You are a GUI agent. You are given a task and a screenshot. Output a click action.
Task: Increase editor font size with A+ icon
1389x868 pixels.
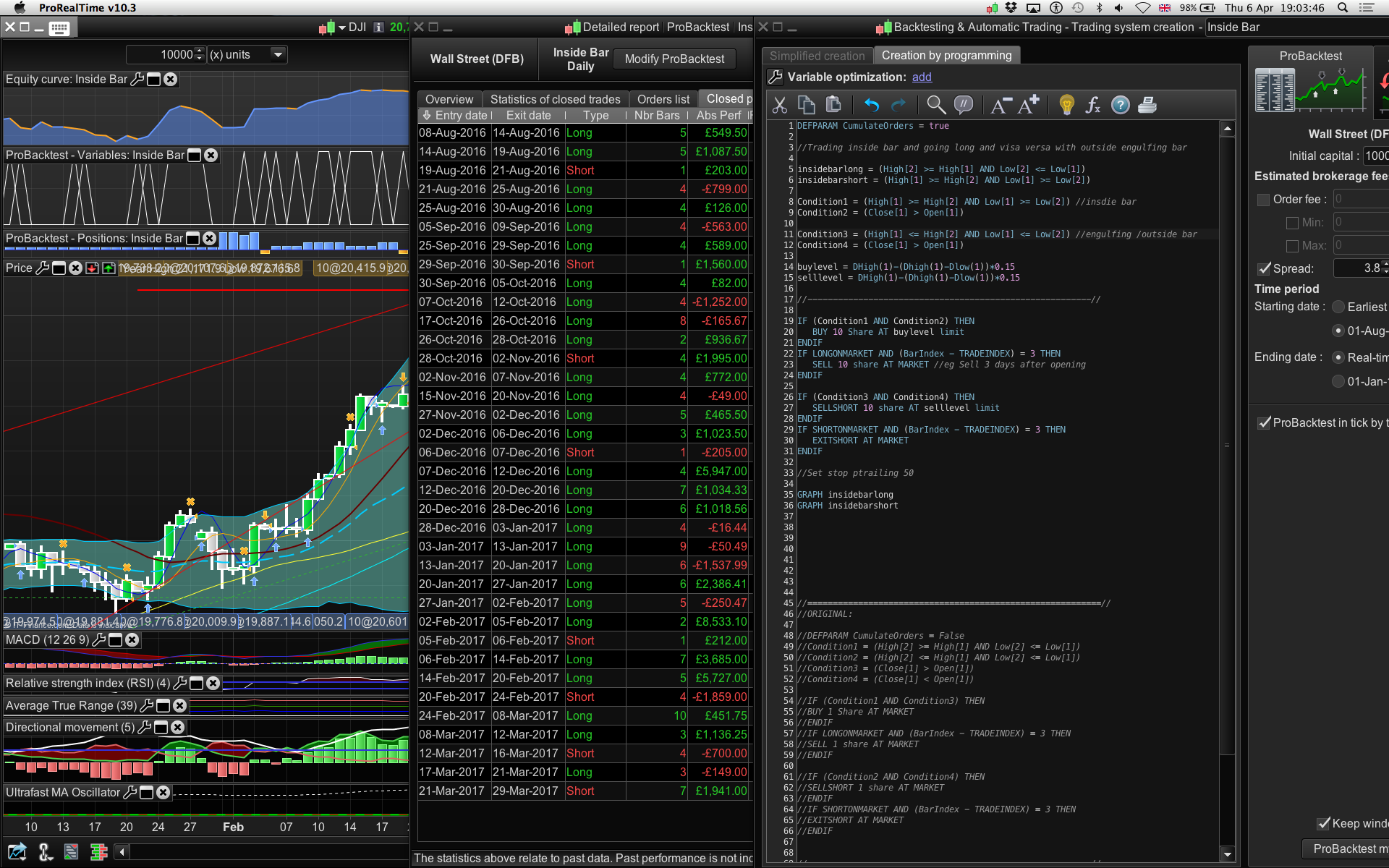click(x=1028, y=106)
